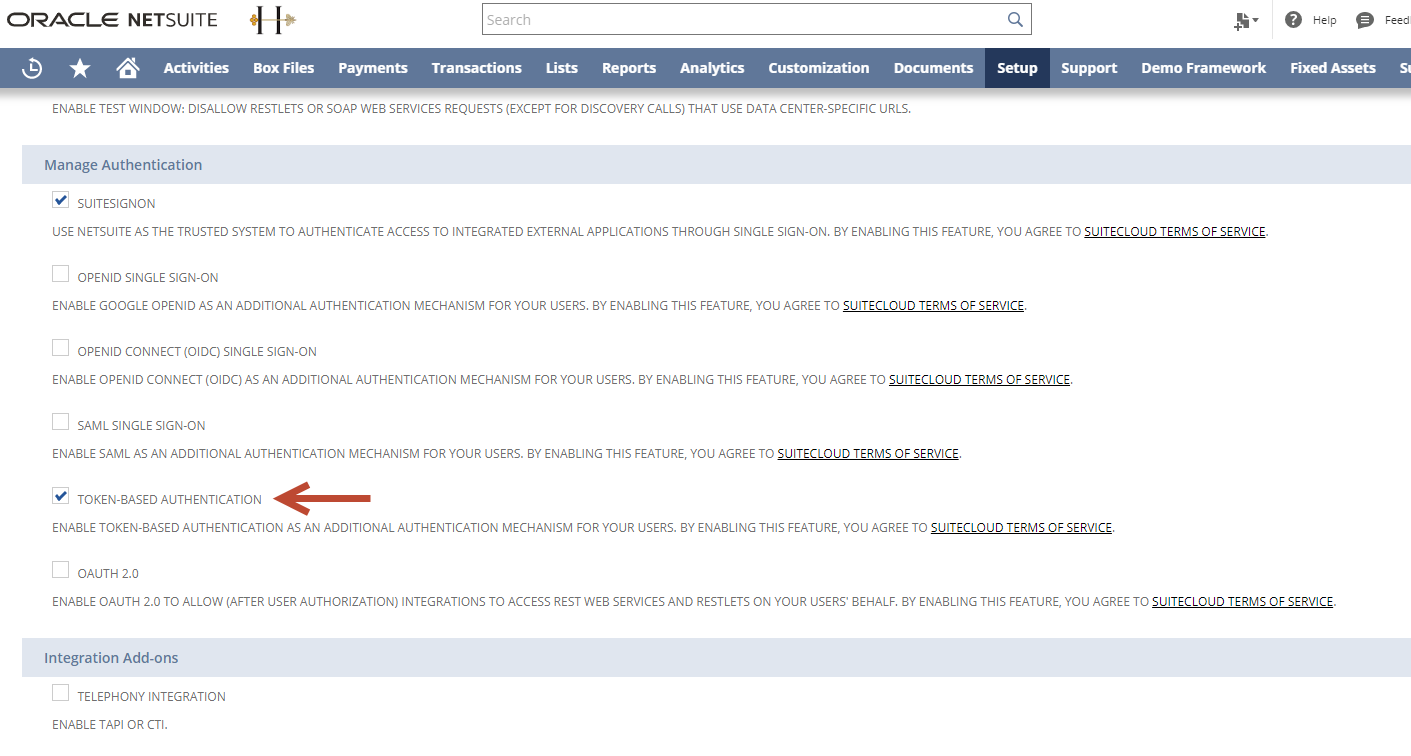
Task: Go to the Home house icon
Action: pyautogui.click(x=128, y=68)
